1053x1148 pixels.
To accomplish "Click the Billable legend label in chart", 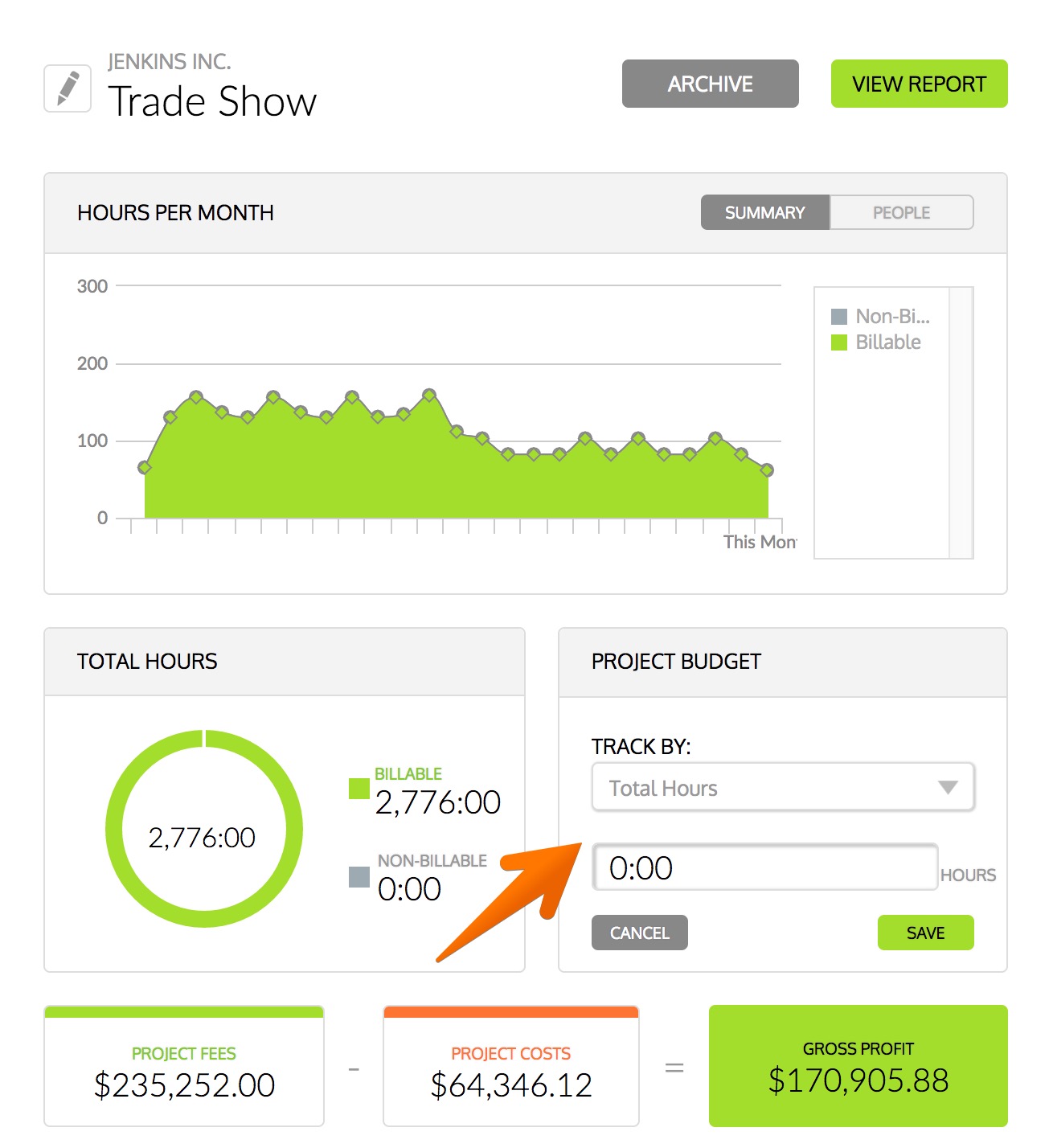I will [888, 342].
